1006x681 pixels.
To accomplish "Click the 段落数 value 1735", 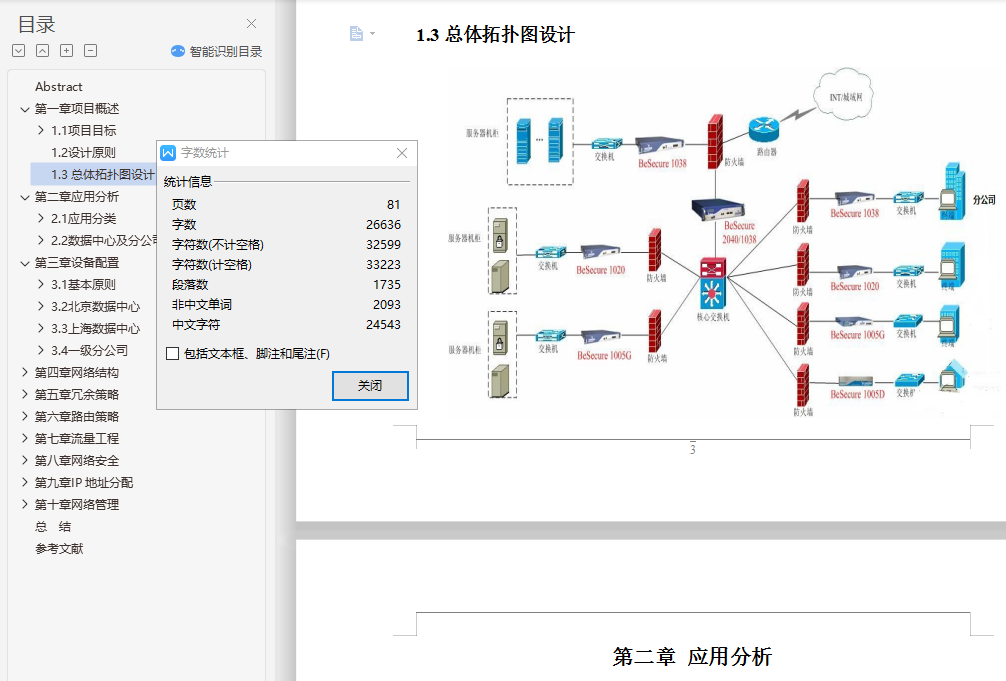I will click(x=386, y=284).
